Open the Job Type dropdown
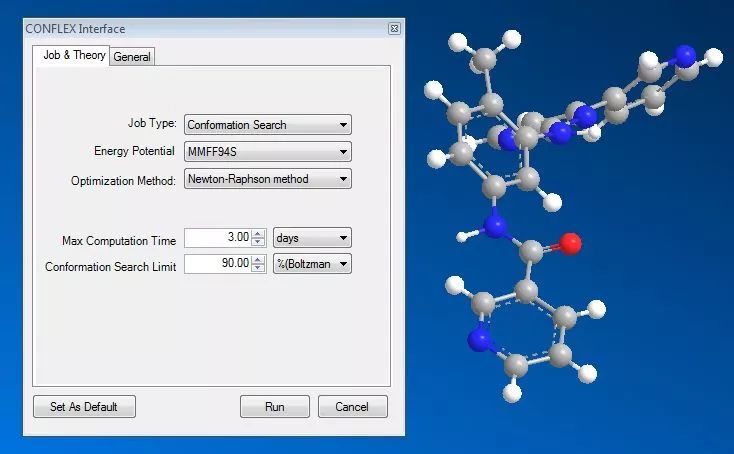The image size is (734, 454). 268,124
